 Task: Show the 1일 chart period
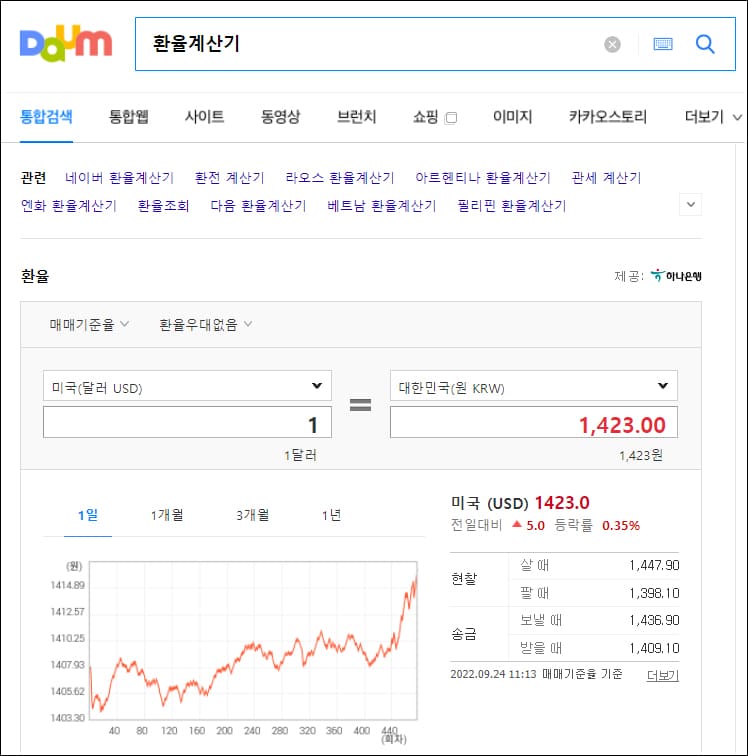[x=88, y=515]
